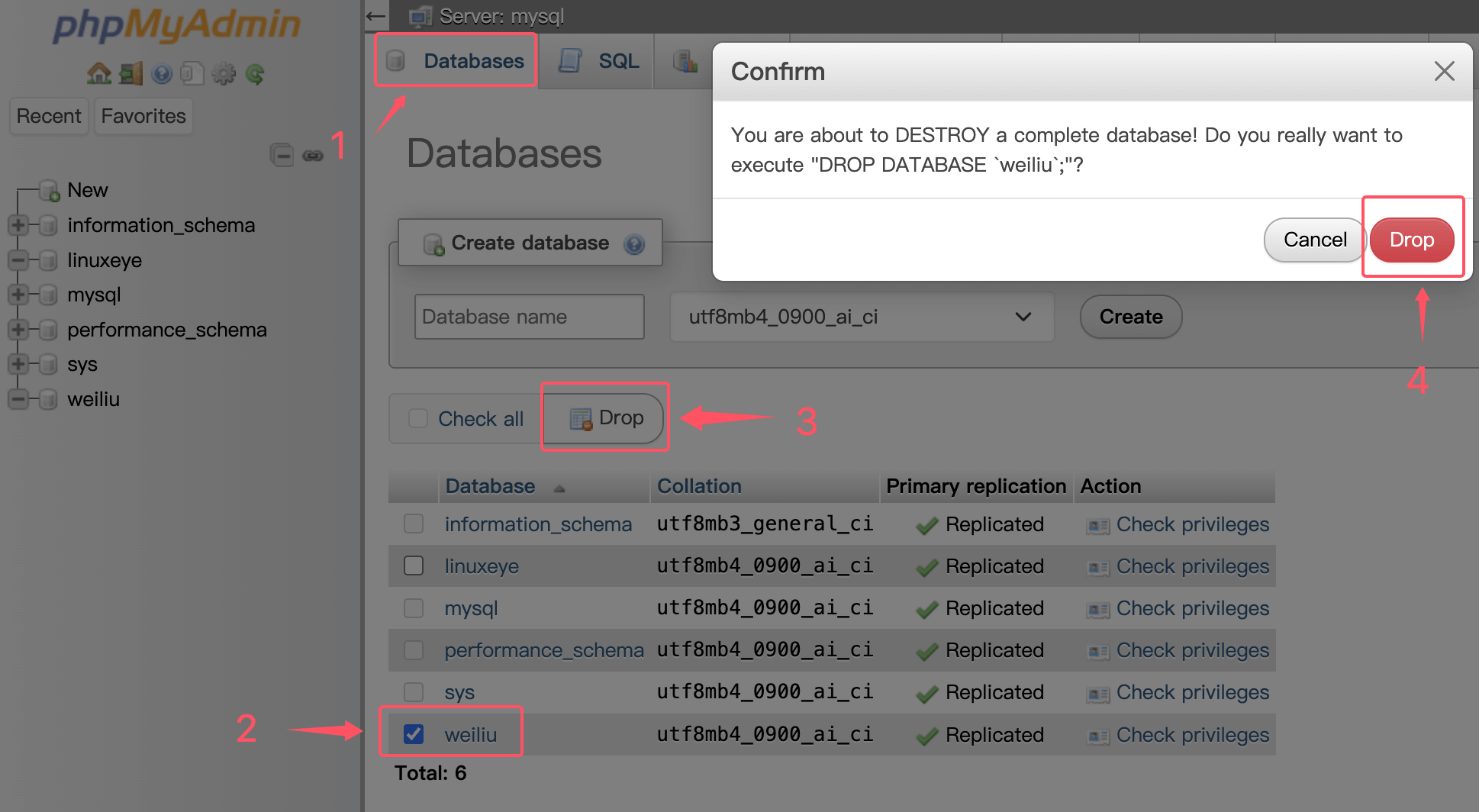The height and width of the screenshot is (812, 1479).
Task: Click the Server mysql icon in breadcrumb
Action: (420, 16)
